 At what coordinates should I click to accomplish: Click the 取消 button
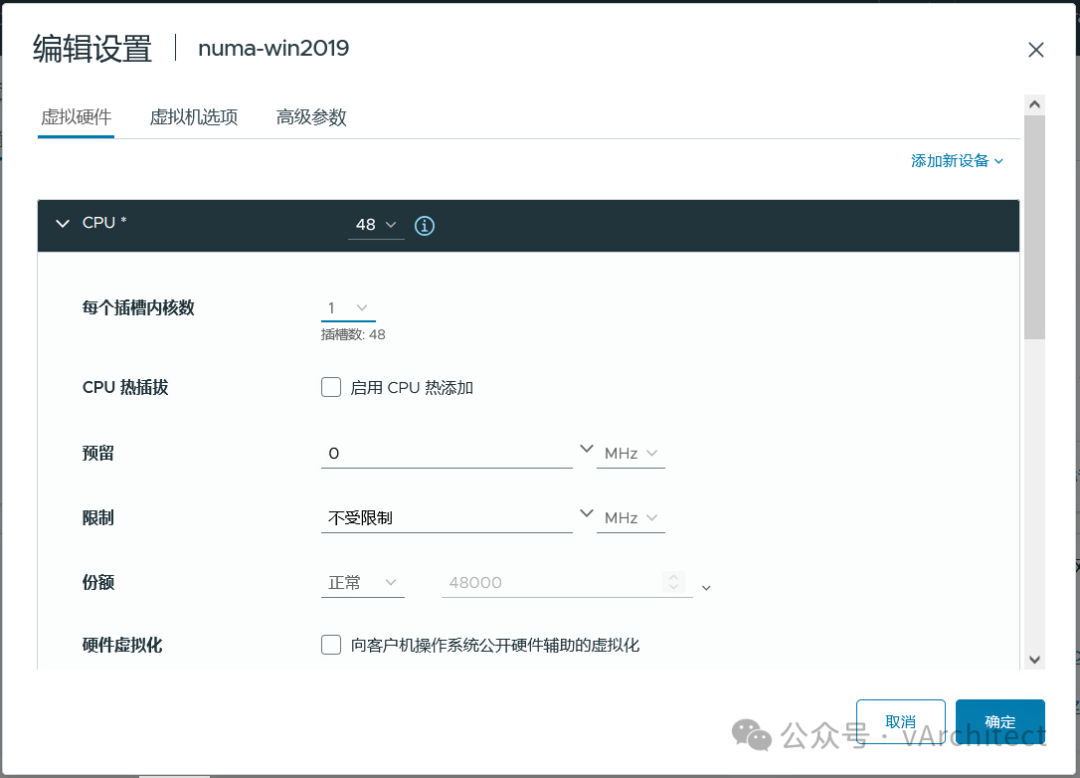coord(900,722)
